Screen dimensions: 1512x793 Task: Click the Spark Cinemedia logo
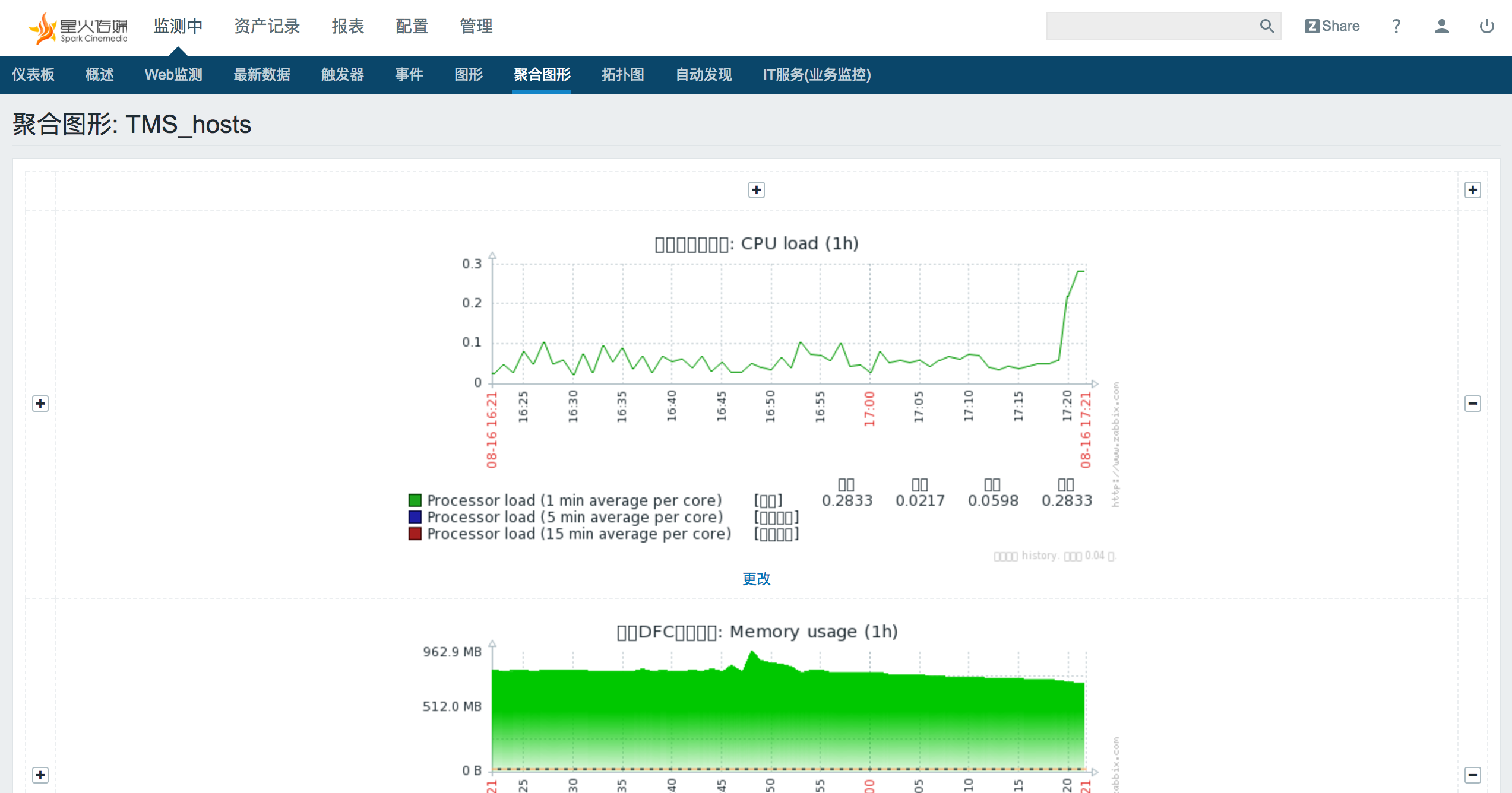[78, 27]
